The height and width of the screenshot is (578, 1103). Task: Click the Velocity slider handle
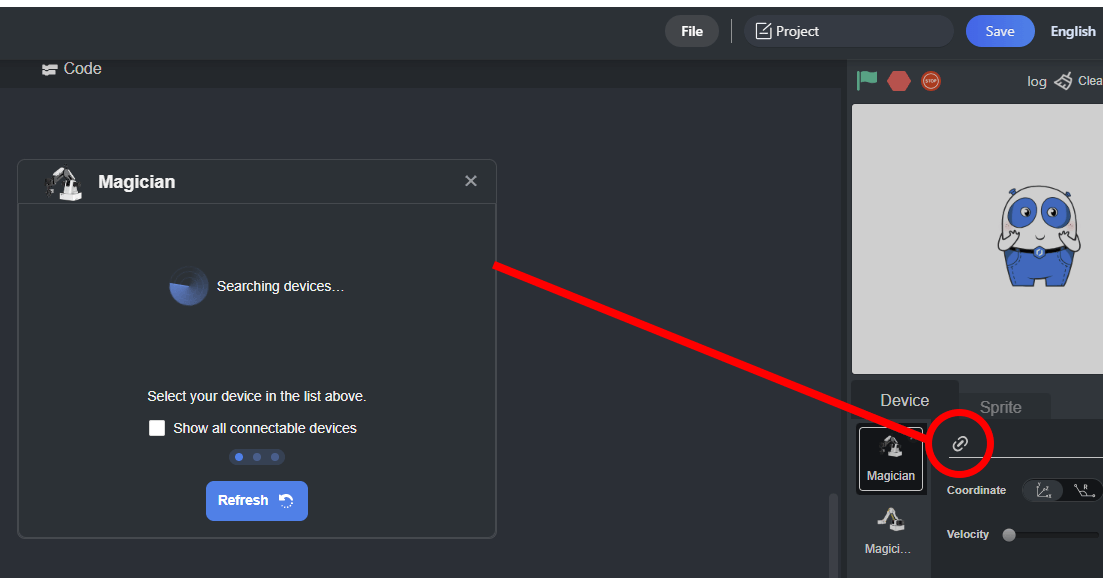1009,535
